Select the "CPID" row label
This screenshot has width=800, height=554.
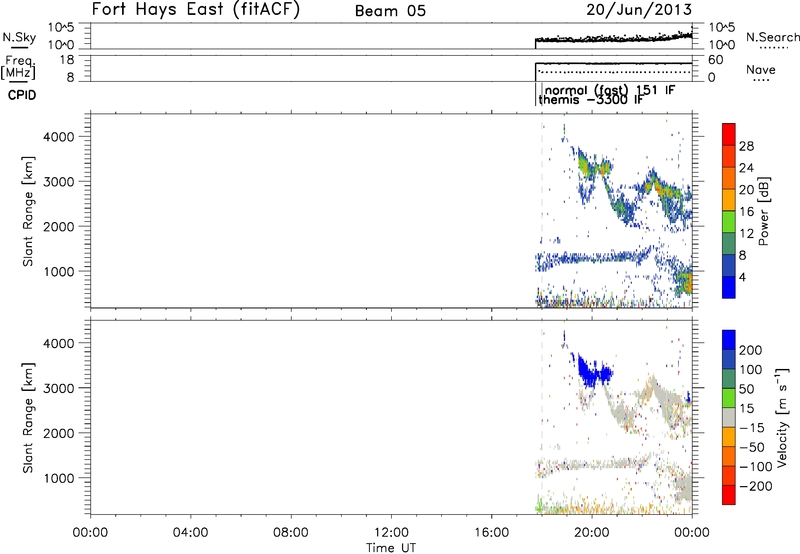pos(22,95)
